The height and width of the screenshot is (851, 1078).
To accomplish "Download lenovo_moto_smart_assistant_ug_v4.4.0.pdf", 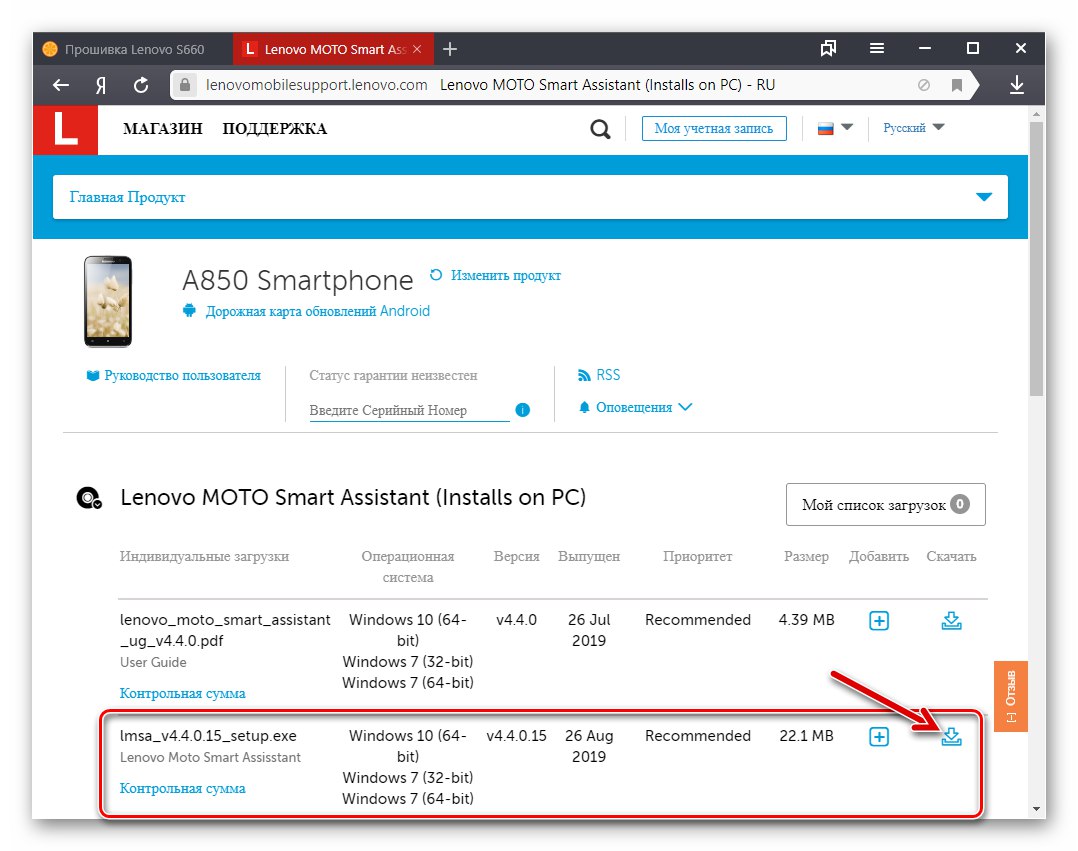I will pyautogui.click(x=952, y=621).
